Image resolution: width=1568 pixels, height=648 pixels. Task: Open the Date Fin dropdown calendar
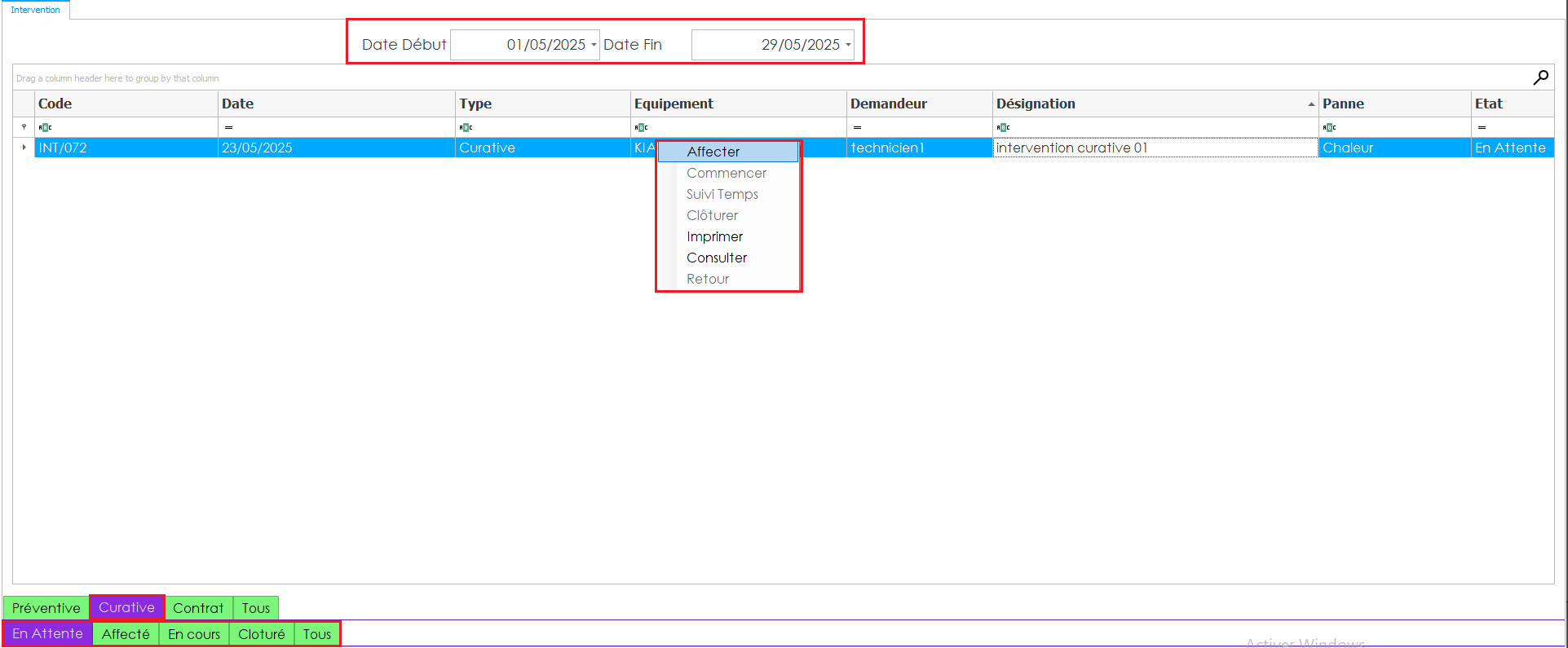[848, 45]
